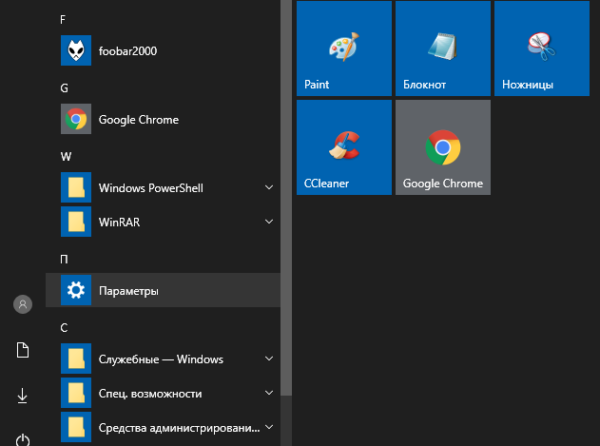
Task: Launch the Блокнот tile
Action: (x=443, y=48)
